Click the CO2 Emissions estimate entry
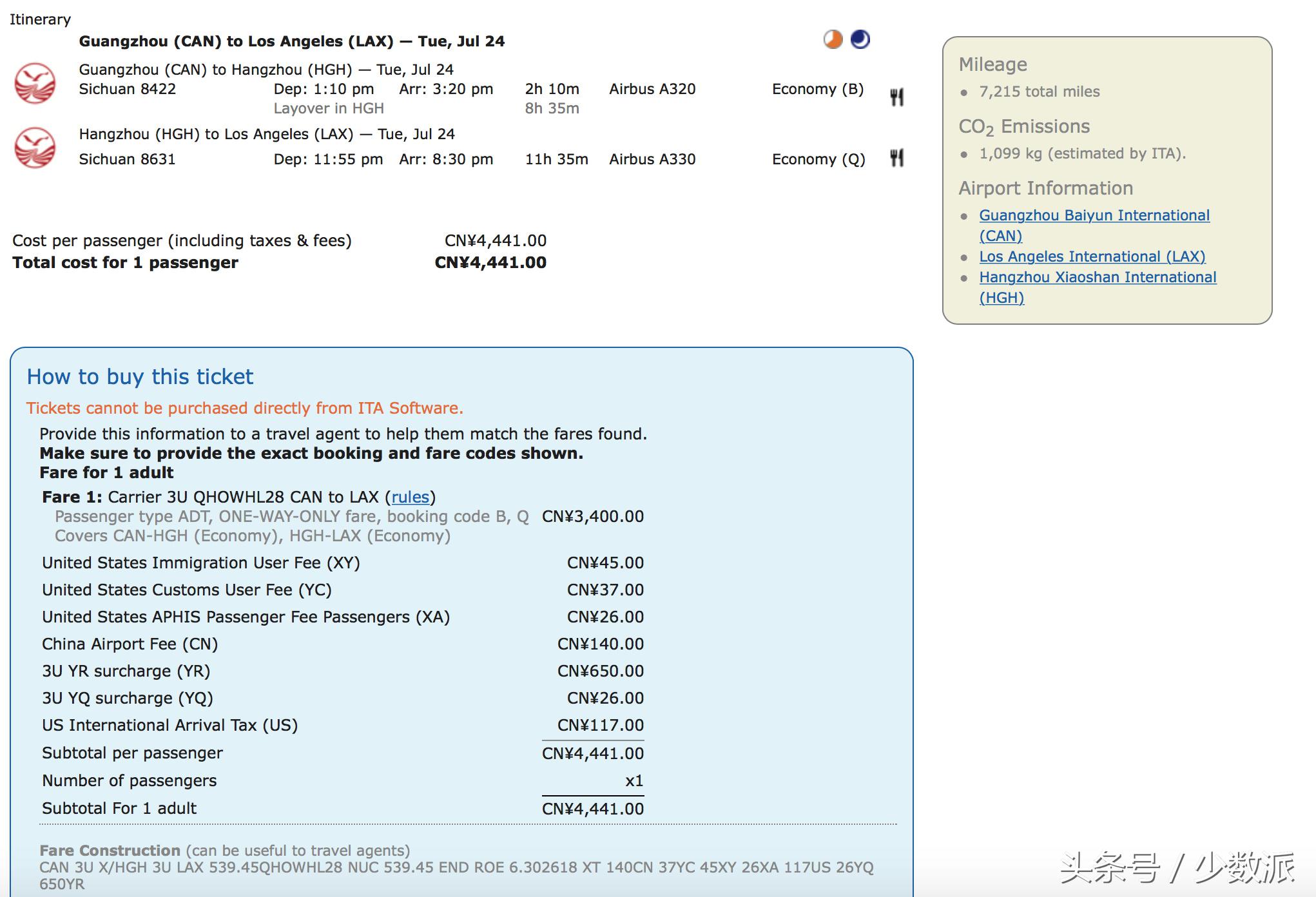The width and height of the screenshot is (1316, 897). (1081, 153)
